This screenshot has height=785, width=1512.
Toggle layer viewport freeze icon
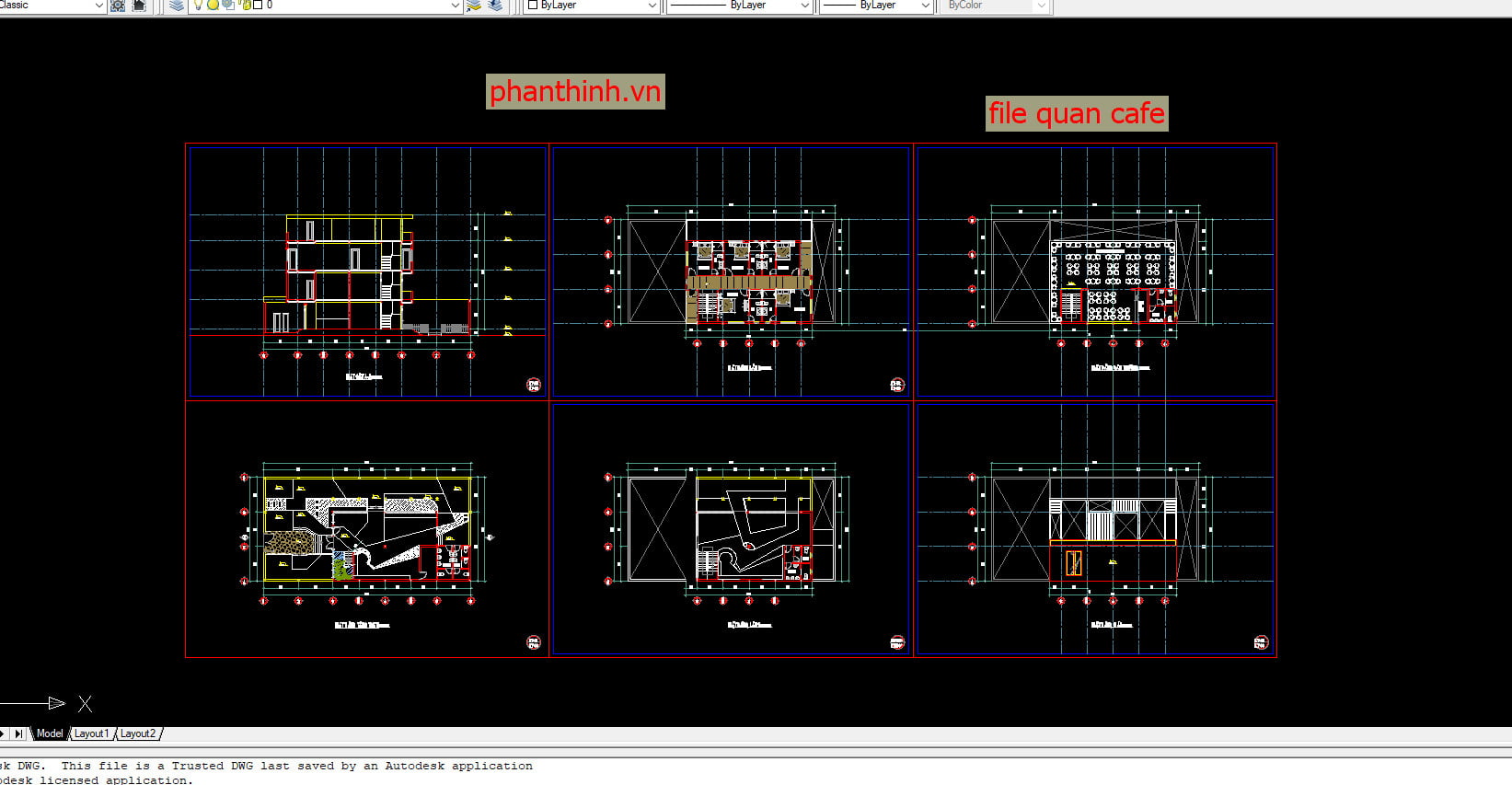pyautogui.click(x=228, y=5)
